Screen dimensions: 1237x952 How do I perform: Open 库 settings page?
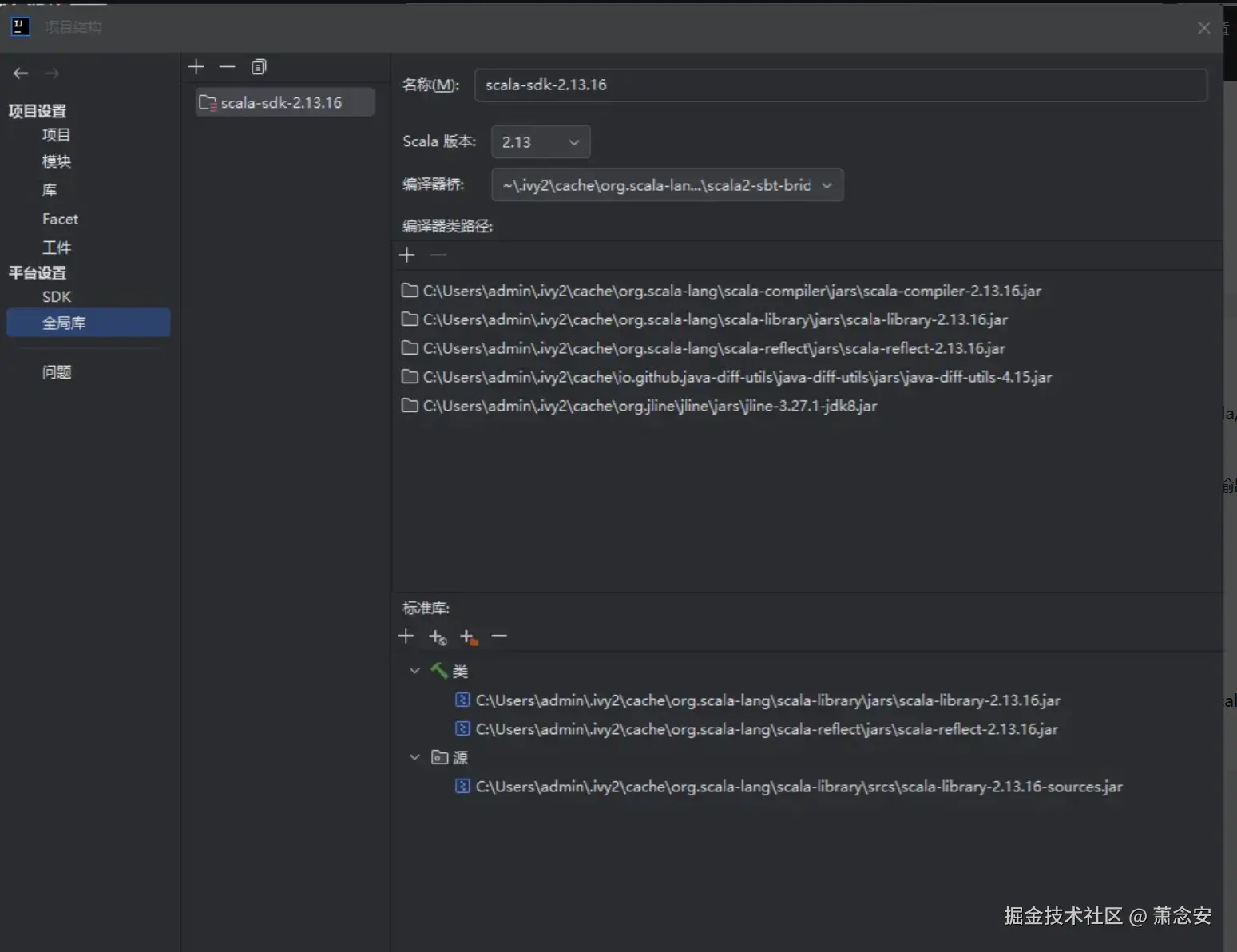50,190
